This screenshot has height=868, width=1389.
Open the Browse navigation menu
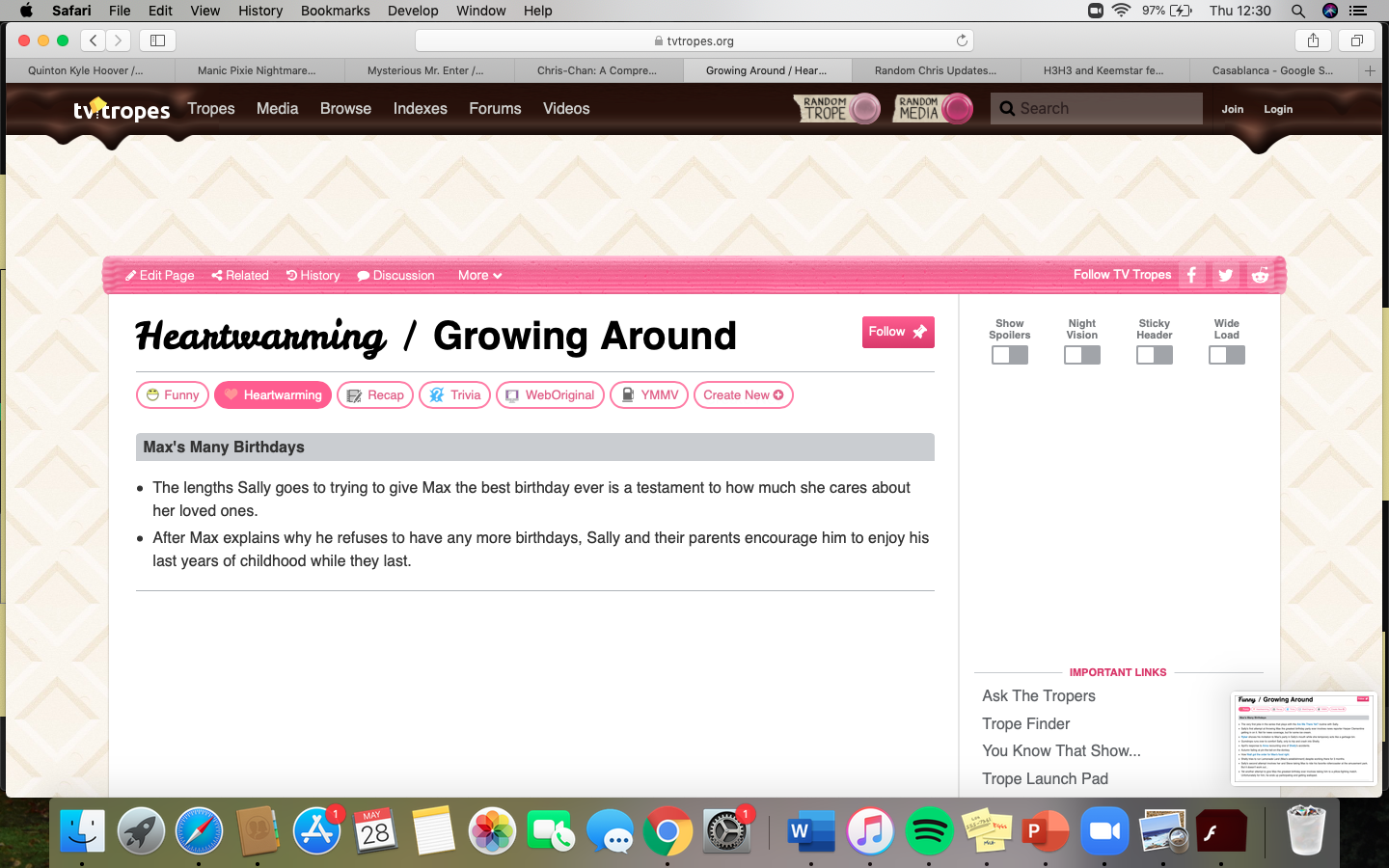pyautogui.click(x=345, y=109)
